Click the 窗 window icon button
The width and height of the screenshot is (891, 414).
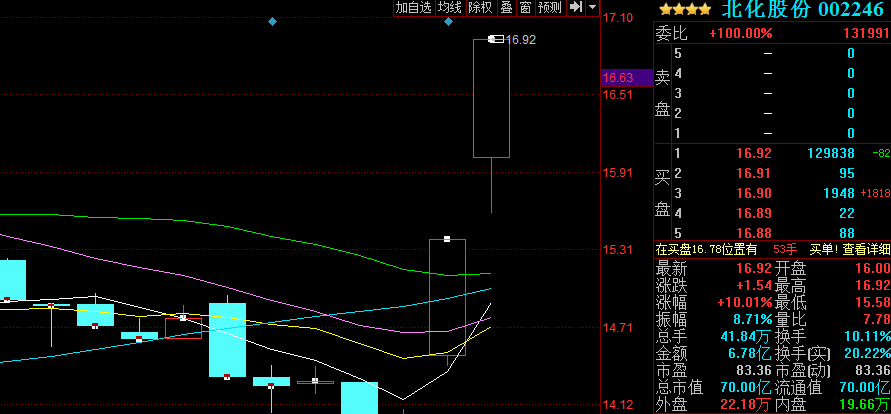pos(524,7)
